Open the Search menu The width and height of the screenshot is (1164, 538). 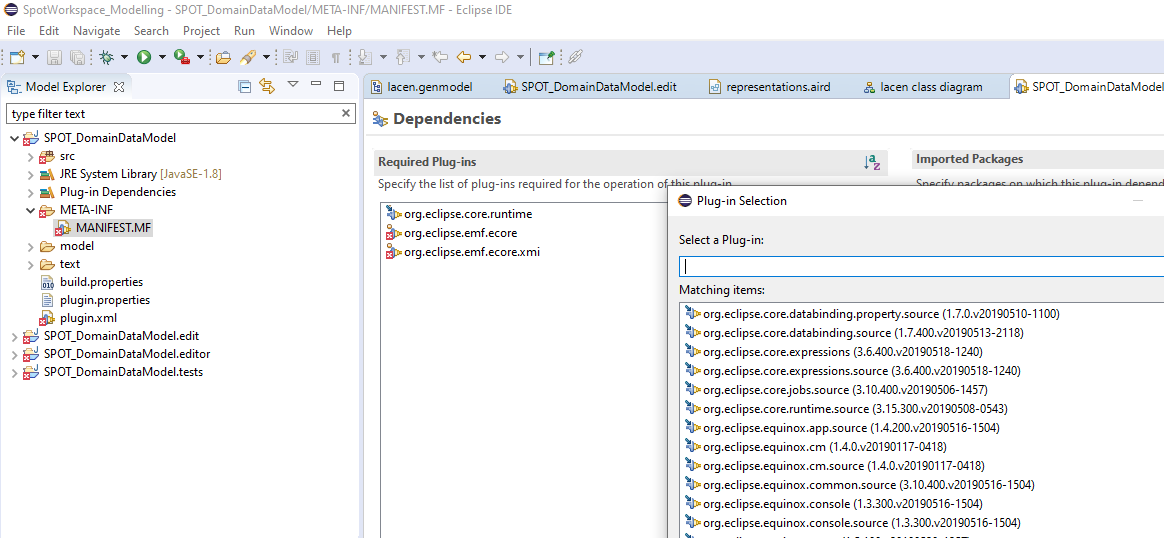click(x=151, y=30)
